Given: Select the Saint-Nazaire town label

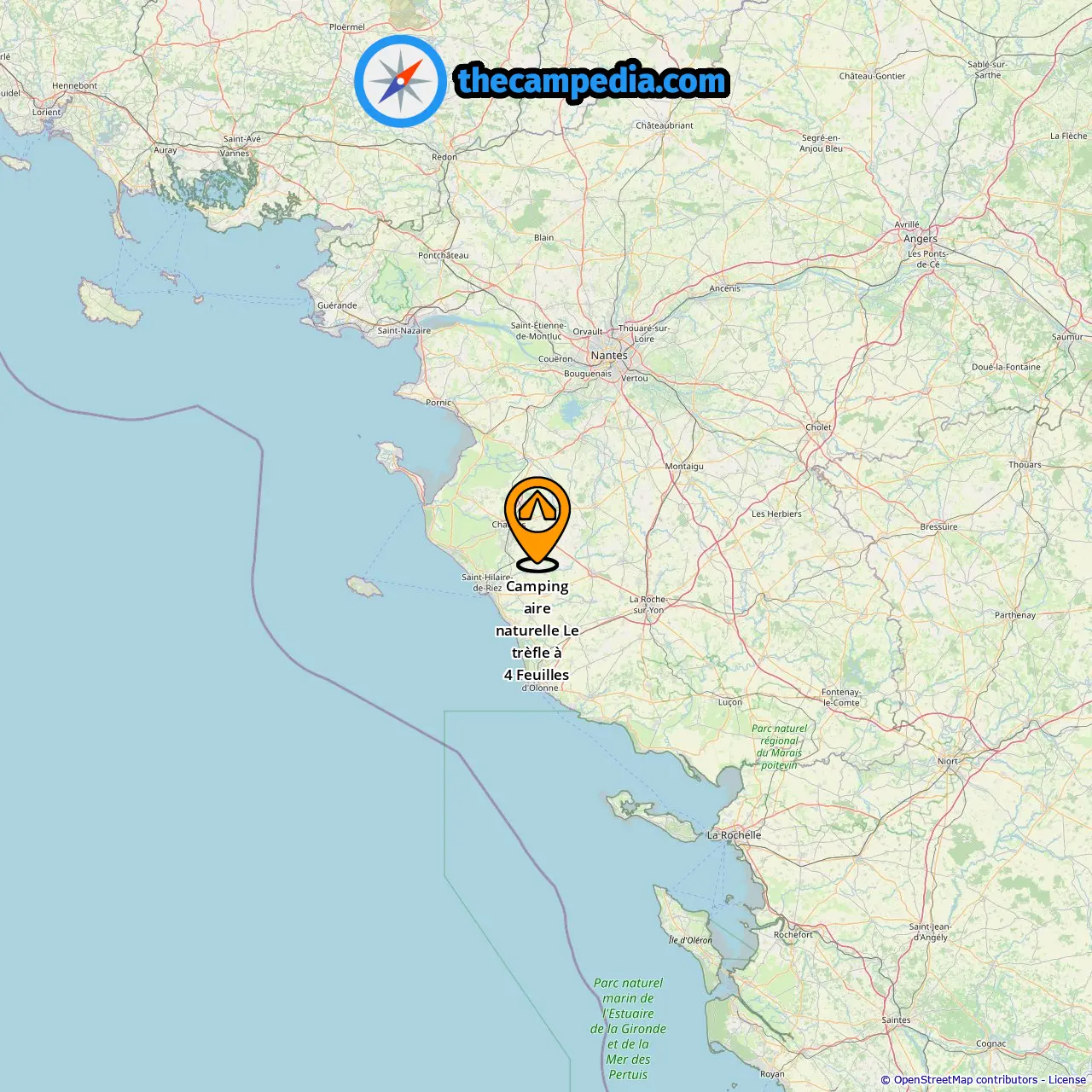Looking at the screenshot, I should pyautogui.click(x=404, y=331).
